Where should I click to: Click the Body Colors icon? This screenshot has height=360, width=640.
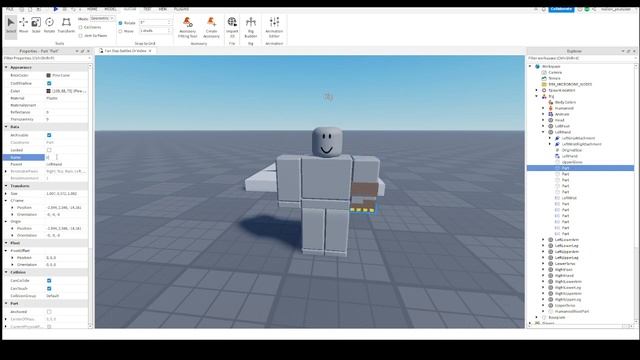551,102
